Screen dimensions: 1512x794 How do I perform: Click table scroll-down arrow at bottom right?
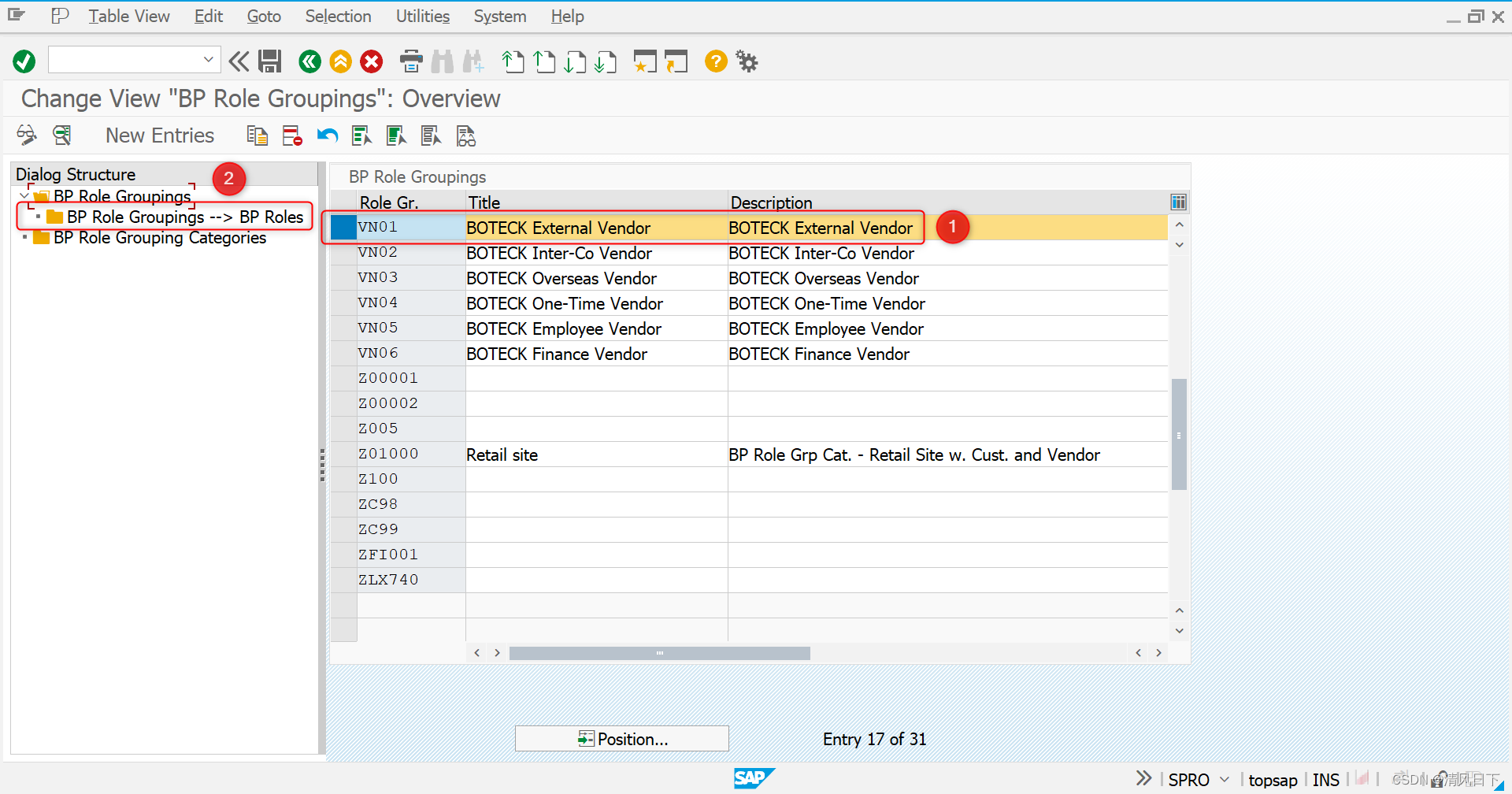tap(1179, 630)
